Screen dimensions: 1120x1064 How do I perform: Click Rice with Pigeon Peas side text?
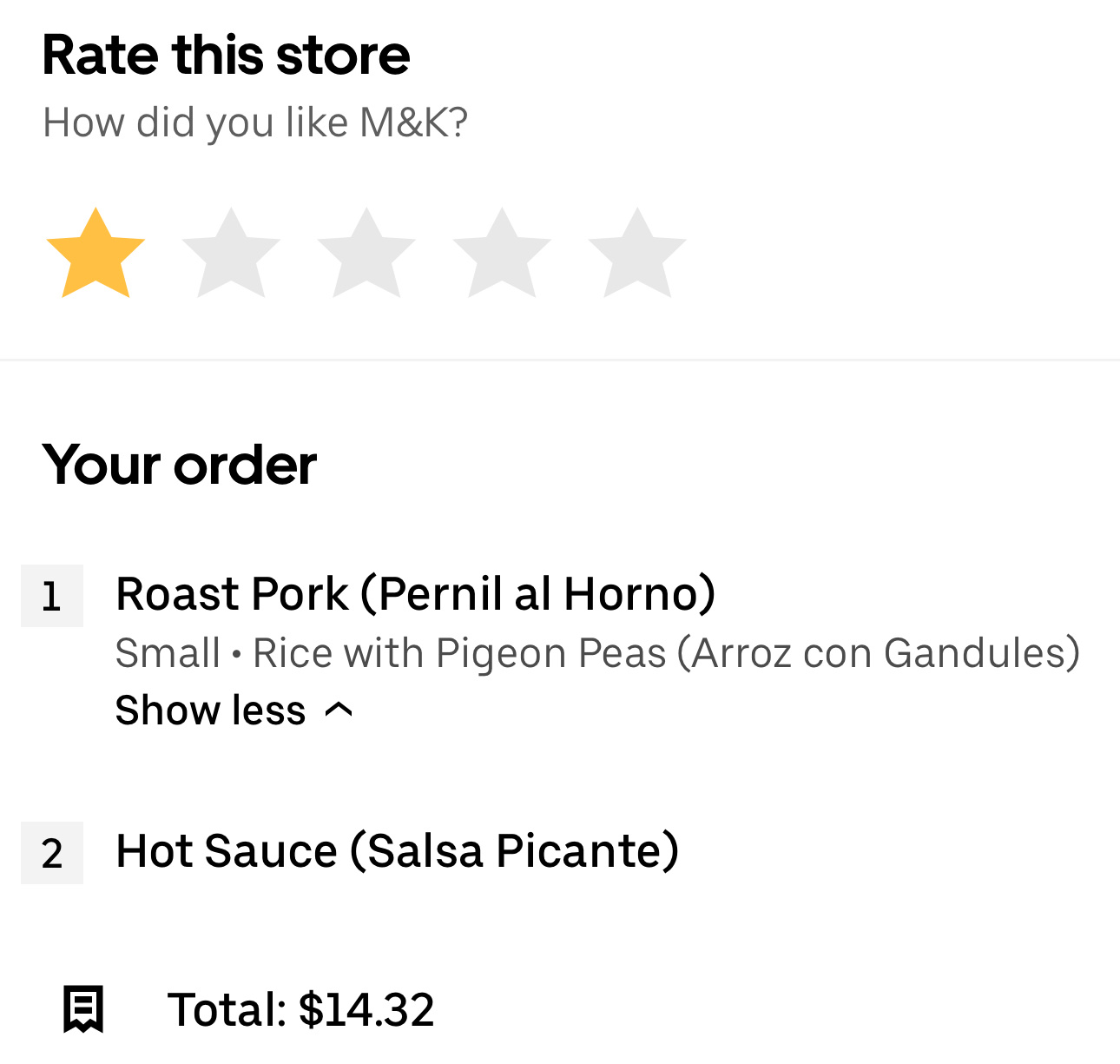[666, 653]
